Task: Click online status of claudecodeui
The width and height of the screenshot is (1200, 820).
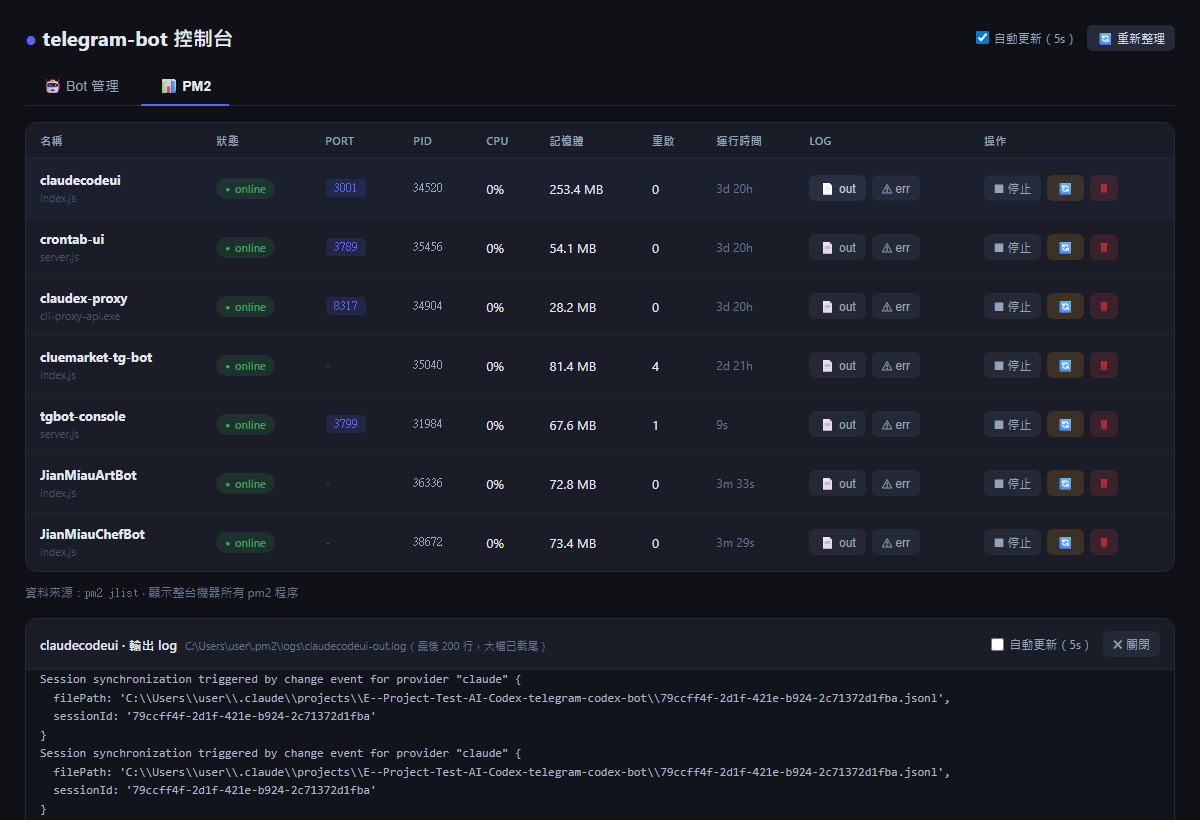Action: click(x=245, y=189)
